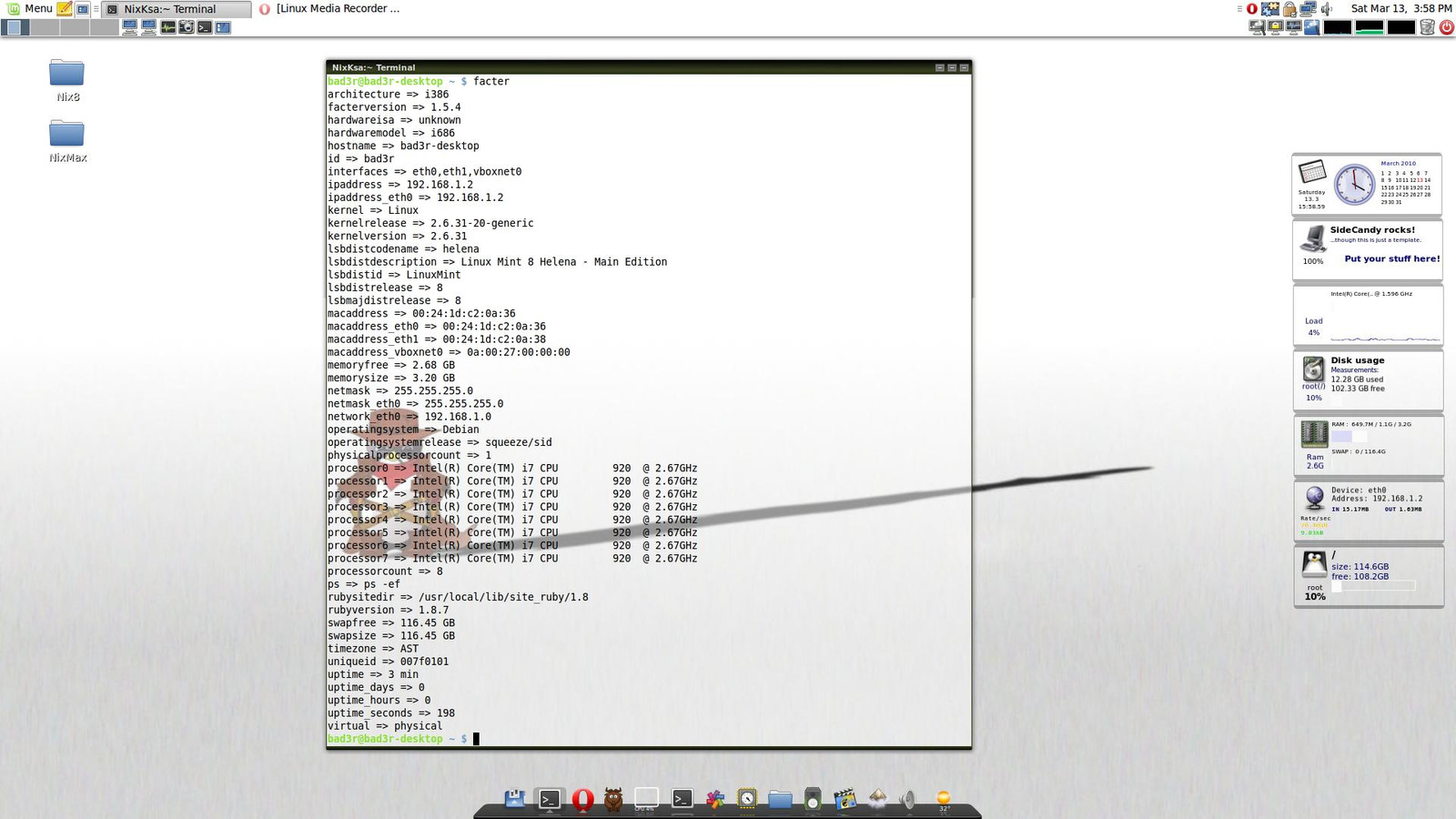1456x819 pixels.
Task: Click the 'rubysitedir' path line in terminal
Action: click(x=458, y=597)
